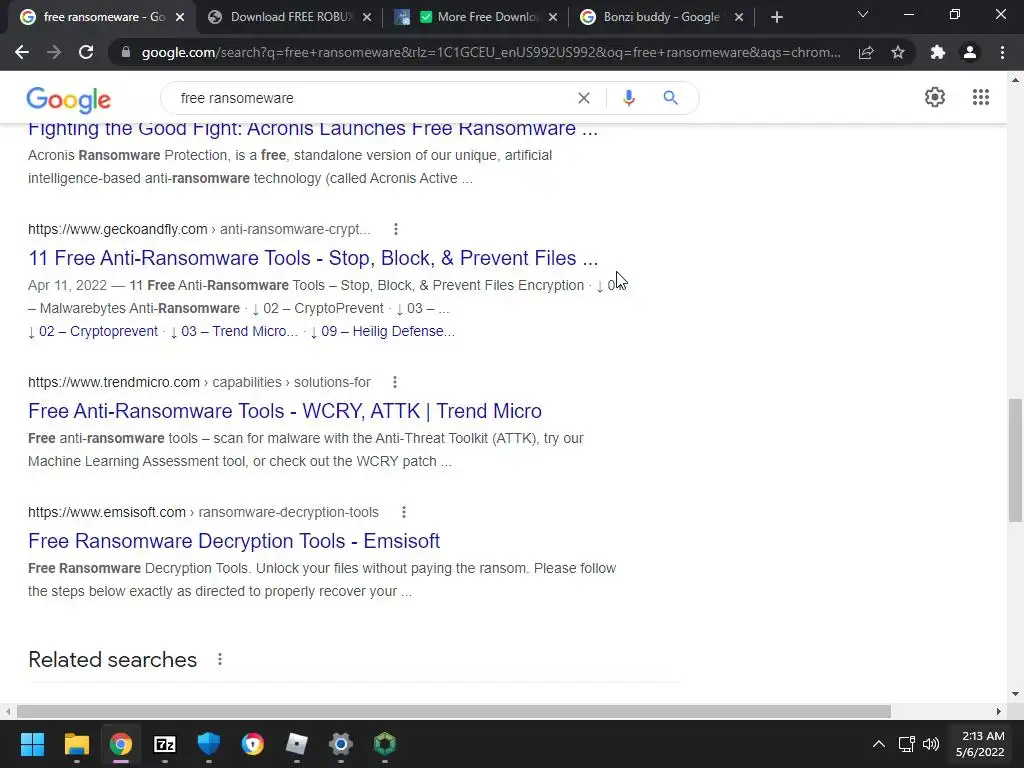Viewport: 1024px width, 768px height.
Task: Submit search with magnifier icon
Action: coord(670,98)
